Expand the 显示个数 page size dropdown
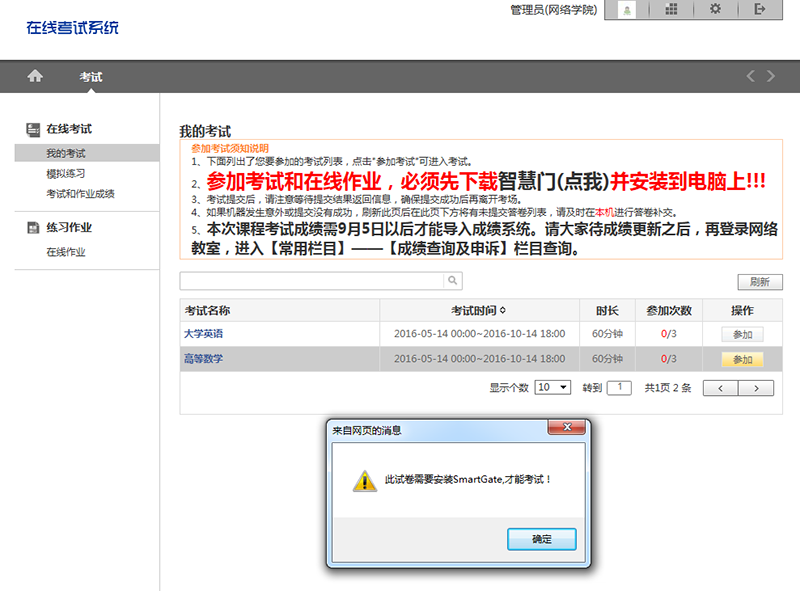 point(553,387)
